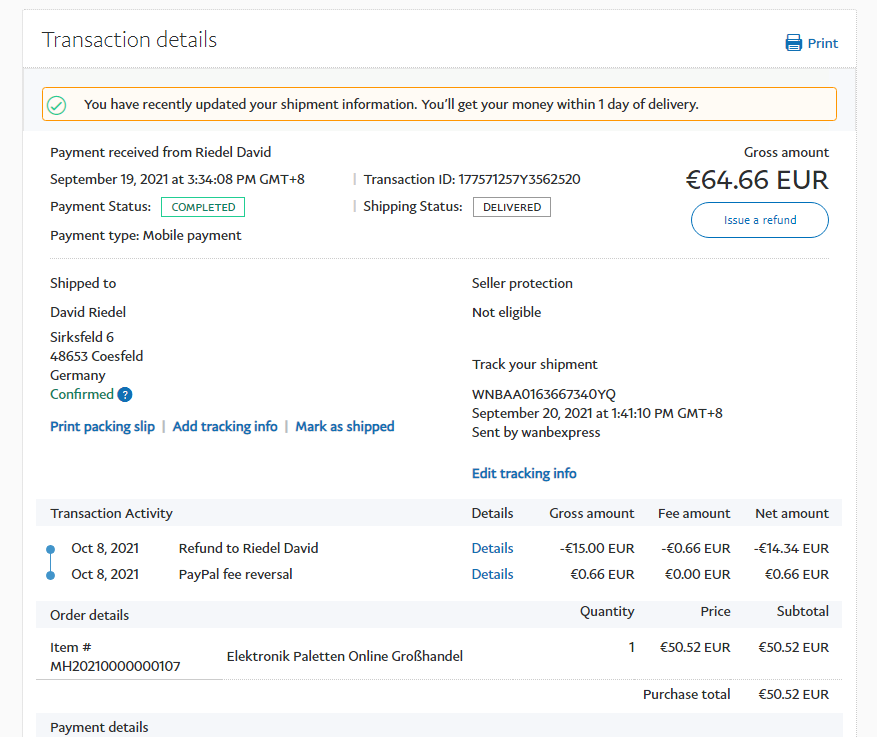This screenshot has height=737, width=877.
Task: Click the COMPLETED payment status badge
Action: 203,207
